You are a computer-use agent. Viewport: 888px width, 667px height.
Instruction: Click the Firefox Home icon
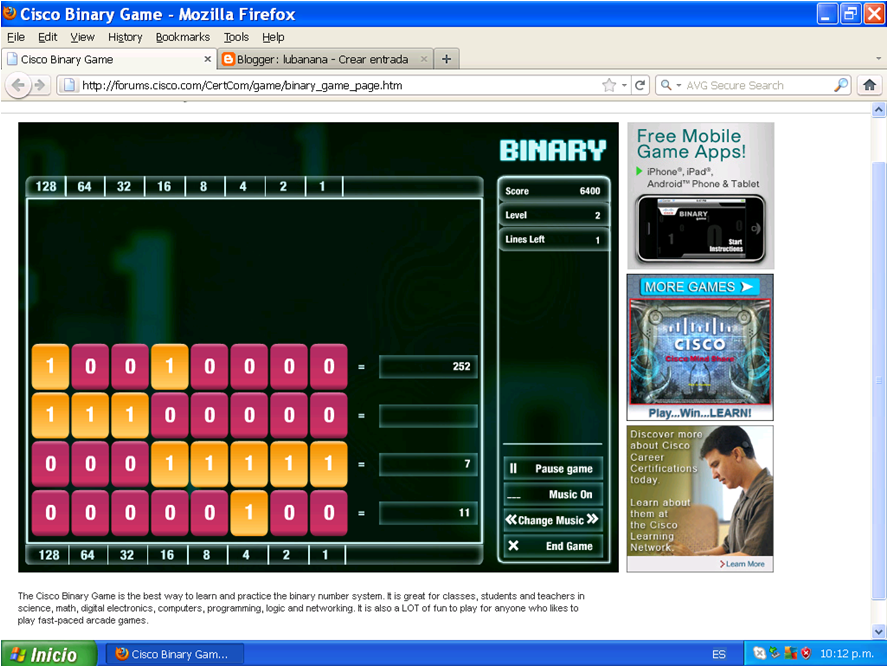[869, 85]
